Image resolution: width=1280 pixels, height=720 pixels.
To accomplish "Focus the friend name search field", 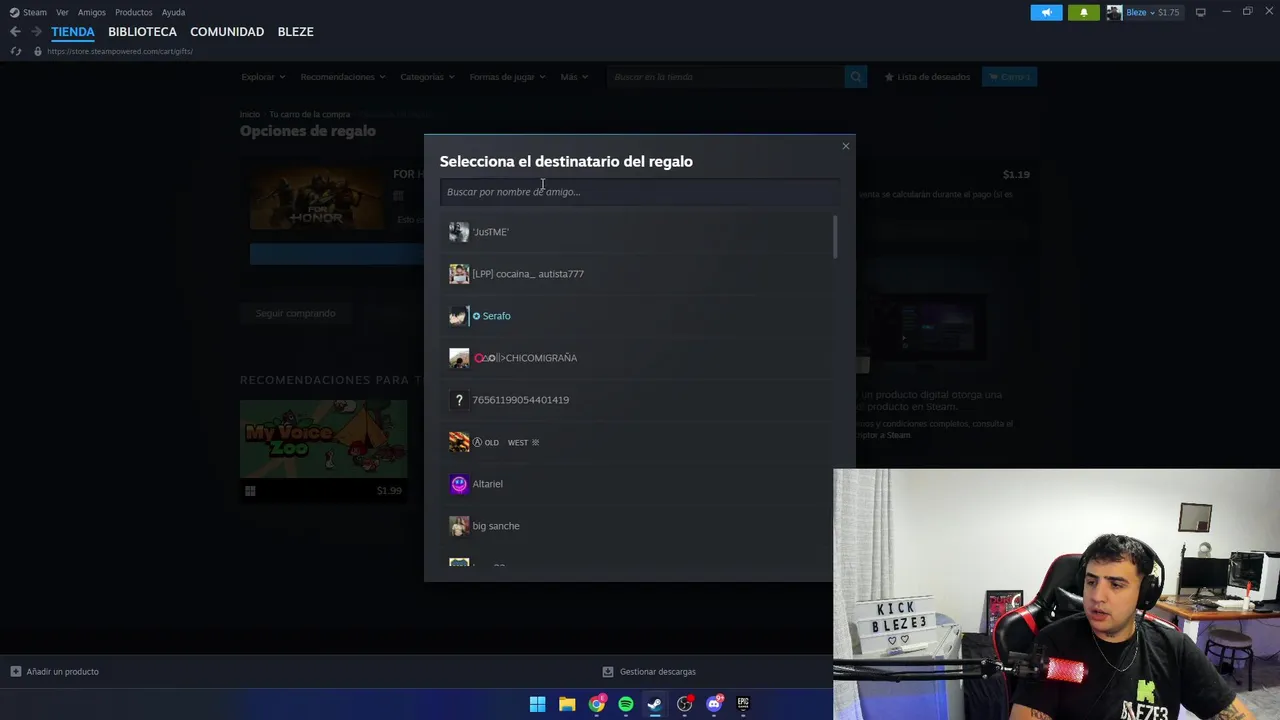I will (x=639, y=192).
